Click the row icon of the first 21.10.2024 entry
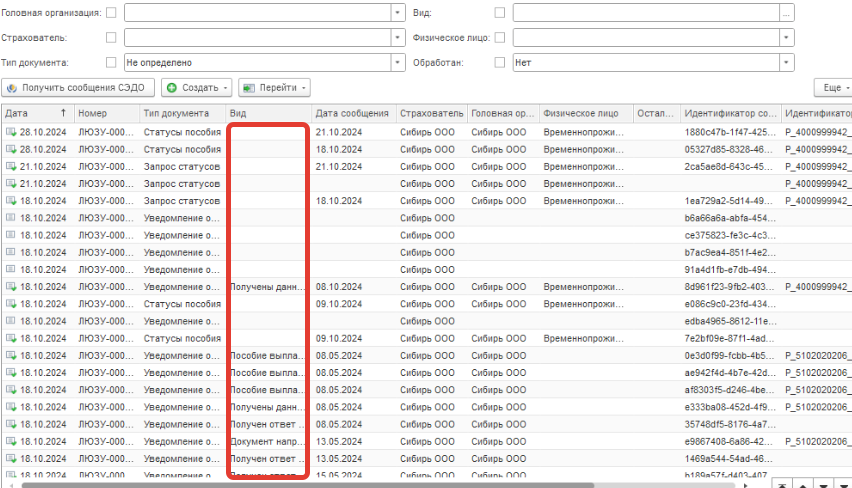 [x=11, y=166]
